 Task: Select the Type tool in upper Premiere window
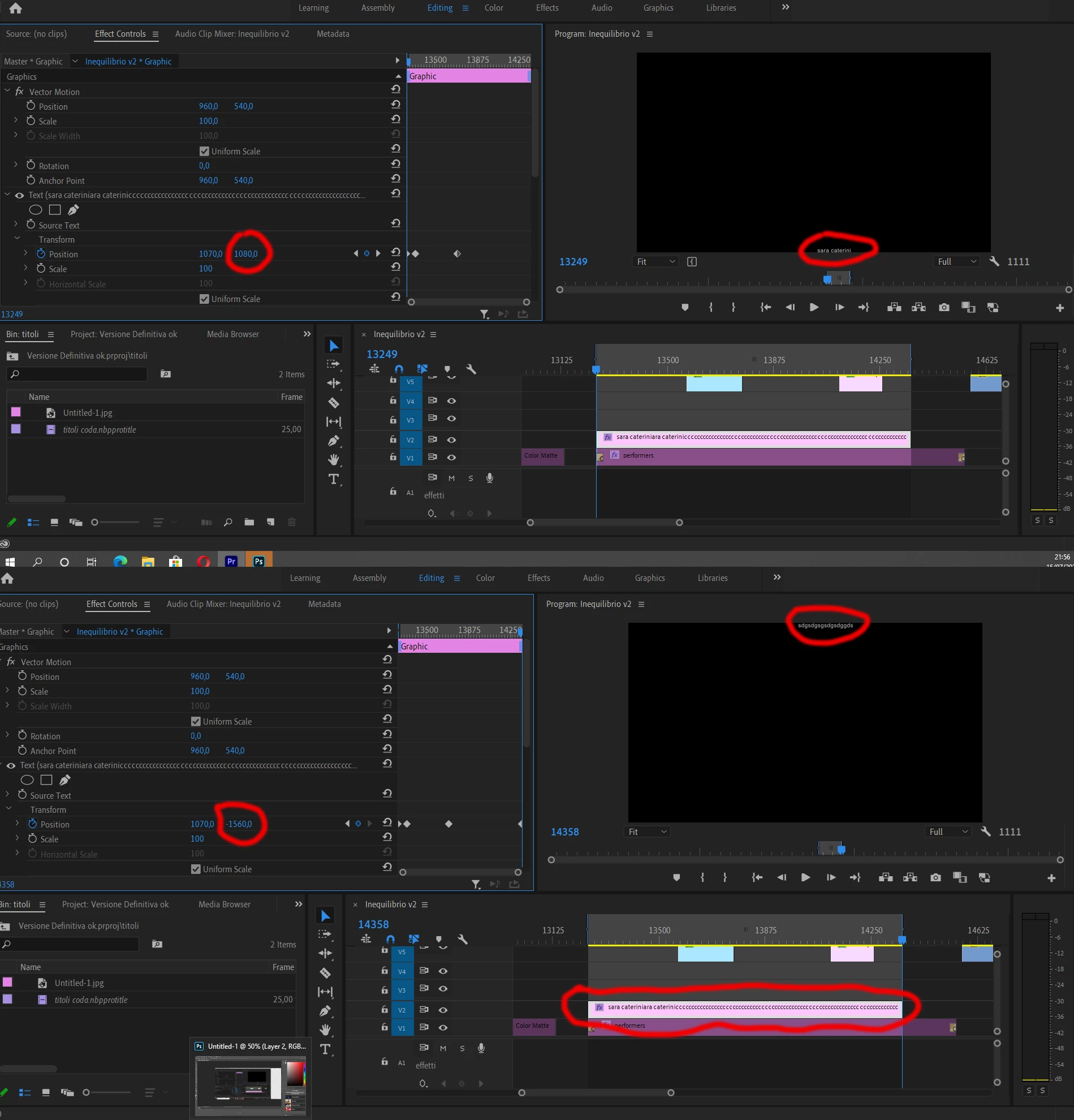point(334,480)
